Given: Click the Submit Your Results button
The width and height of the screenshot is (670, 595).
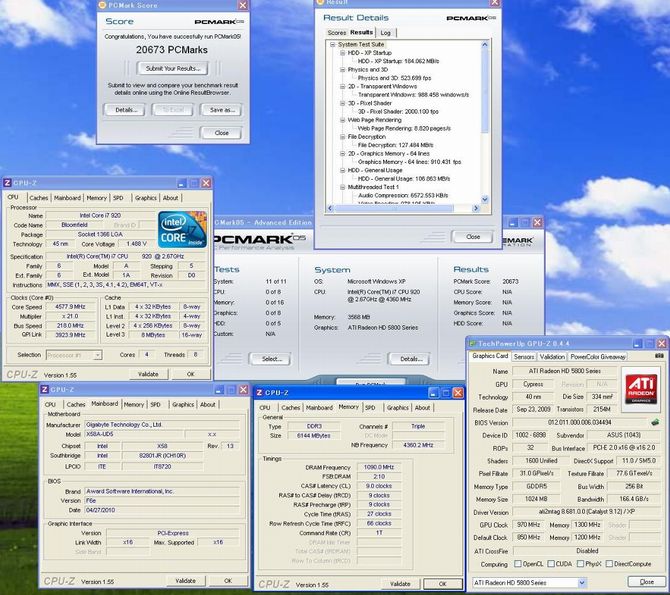Looking at the screenshot, I should point(173,68).
